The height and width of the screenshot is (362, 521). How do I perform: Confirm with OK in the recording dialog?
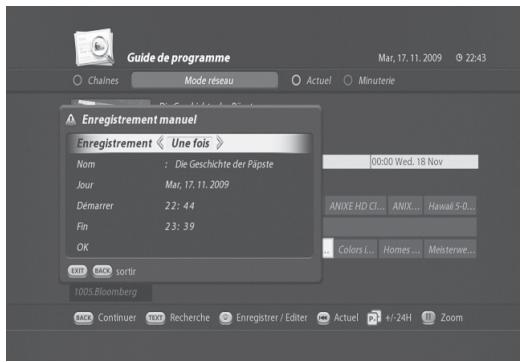coord(83,247)
